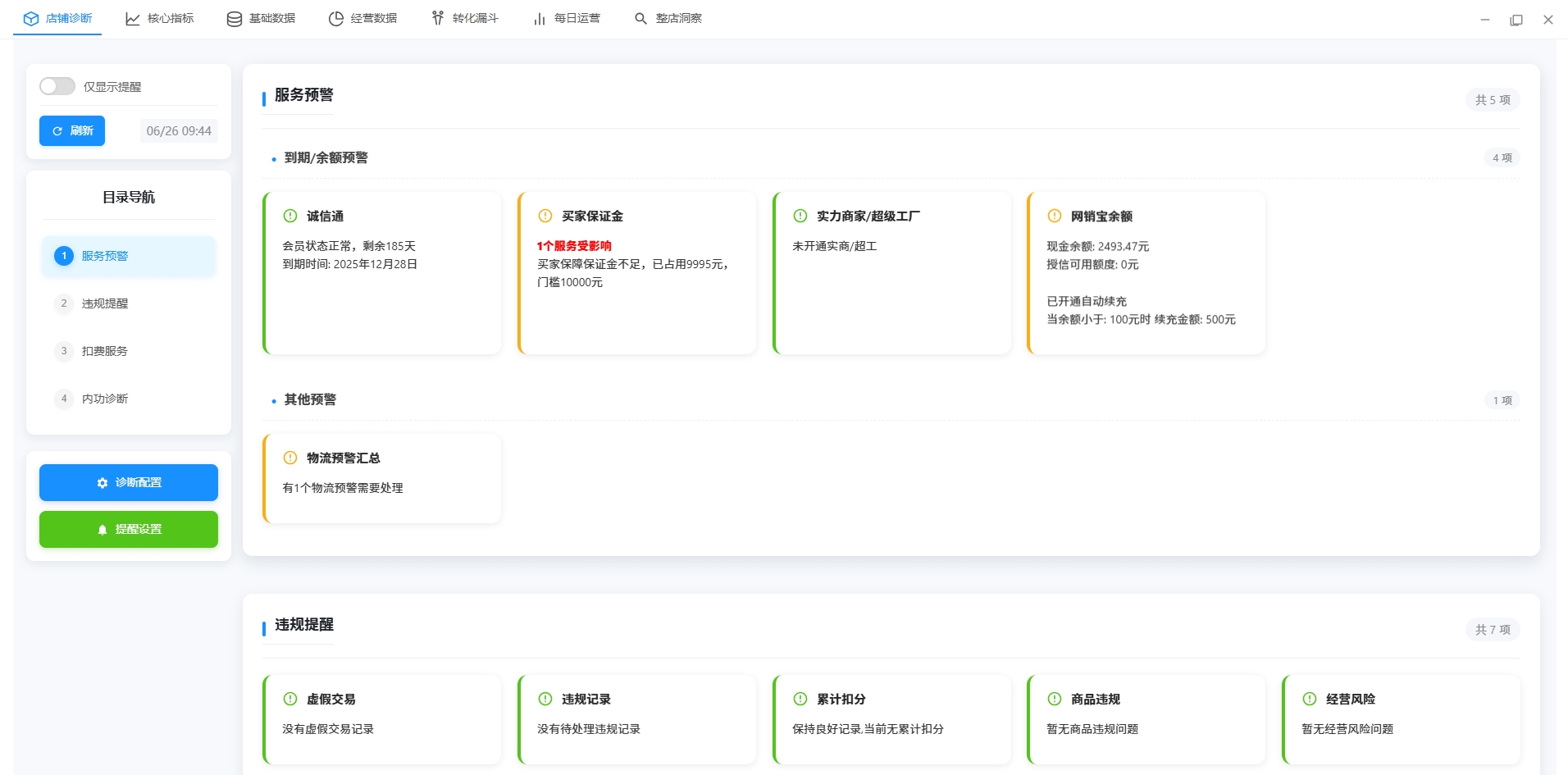Click the 4 项 count badge
The height and width of the screenshot is (775, 1568).
1503,157
